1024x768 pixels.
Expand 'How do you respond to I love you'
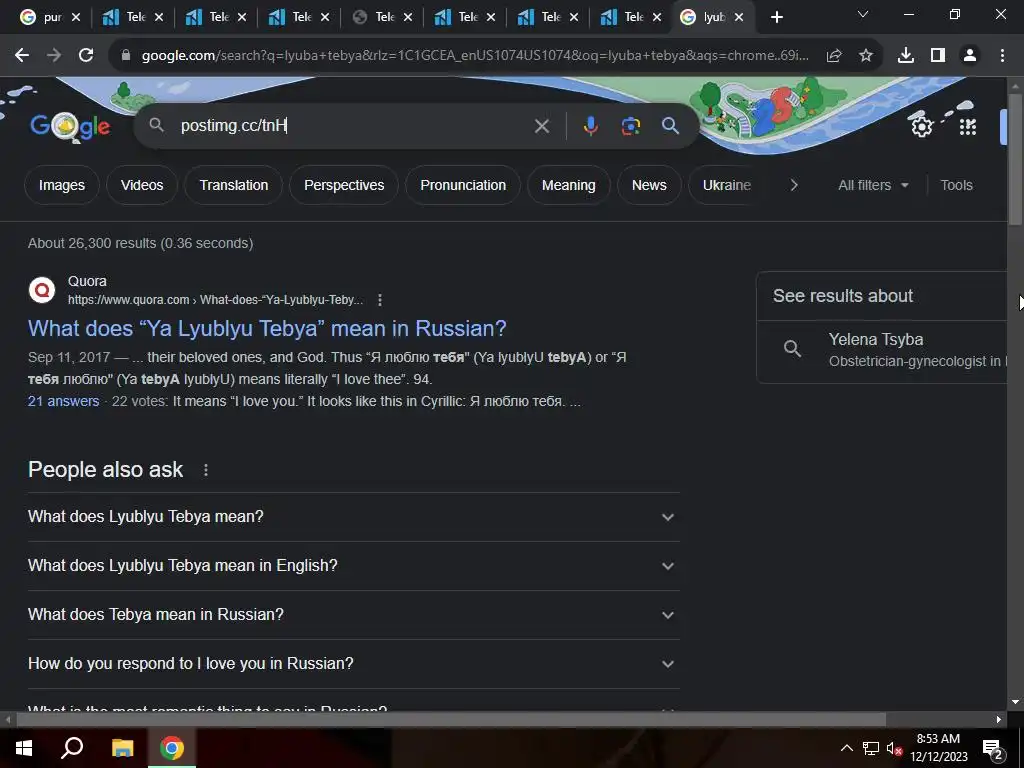(x=353, y=664)
